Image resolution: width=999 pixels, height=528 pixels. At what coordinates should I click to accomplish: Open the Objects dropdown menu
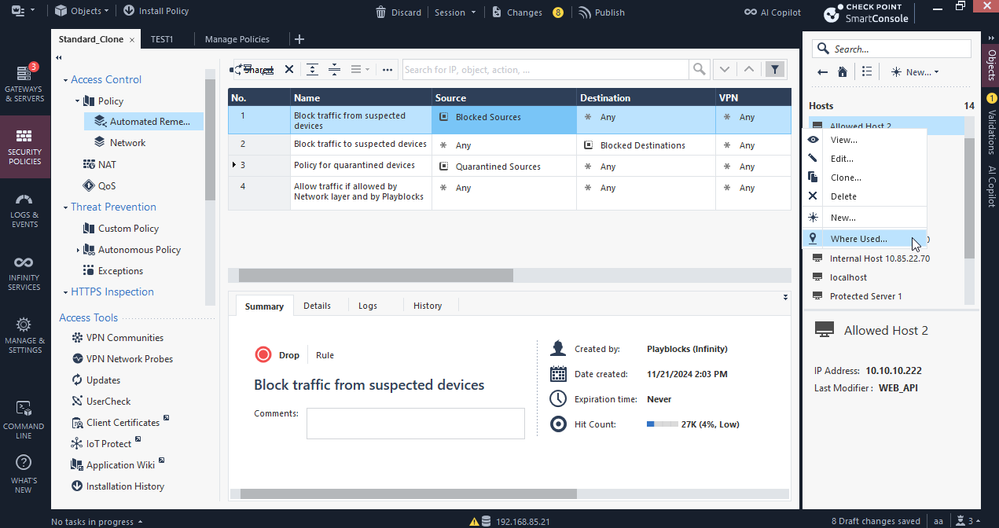tap(82, 11)
